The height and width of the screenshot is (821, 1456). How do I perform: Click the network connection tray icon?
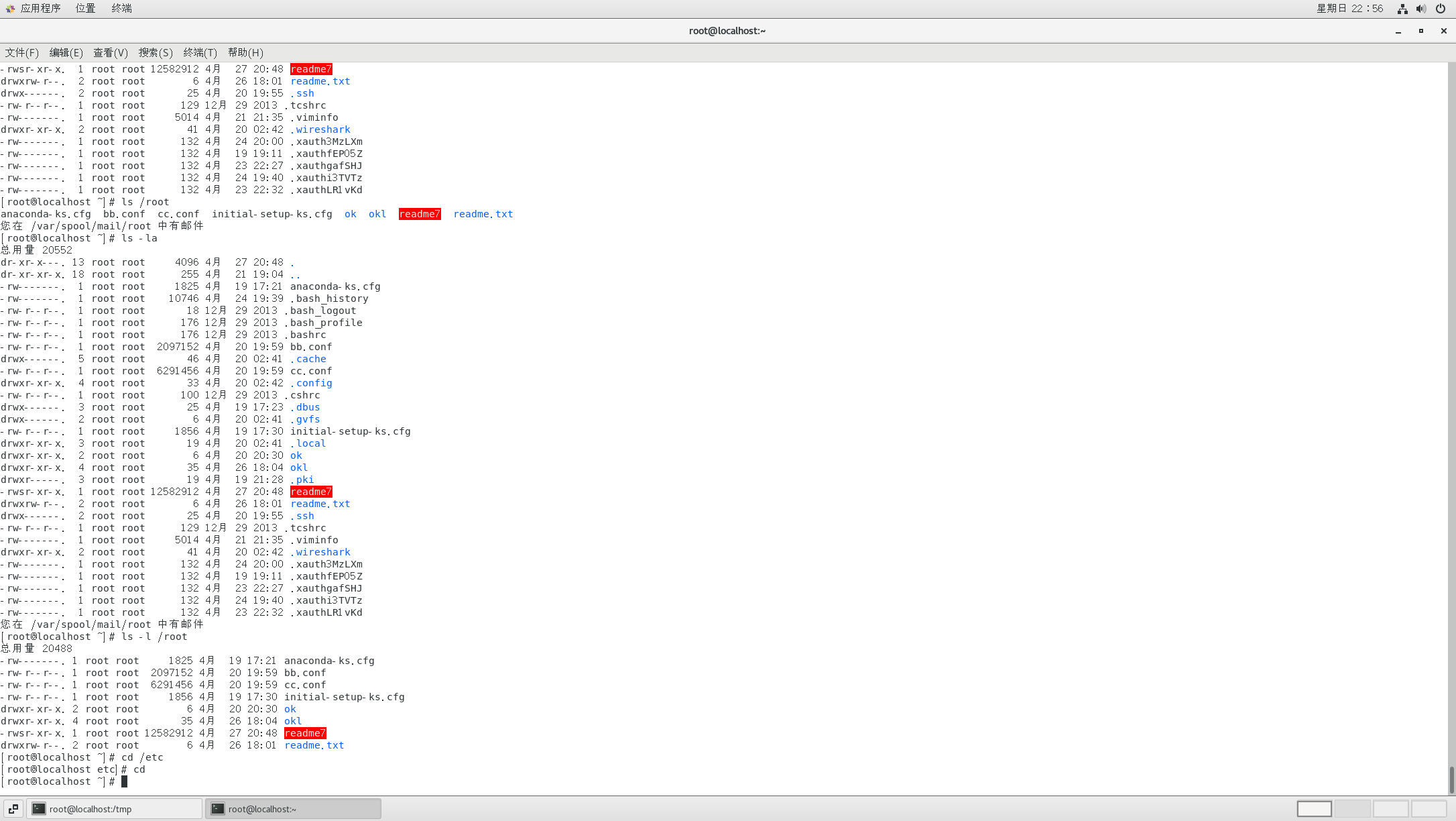(1402, 9)
